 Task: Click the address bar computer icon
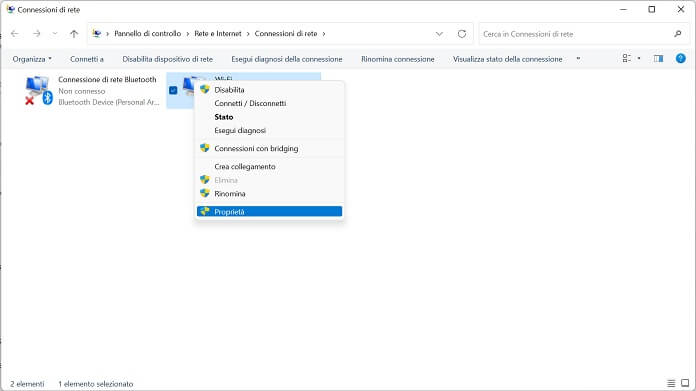[96, 34]
